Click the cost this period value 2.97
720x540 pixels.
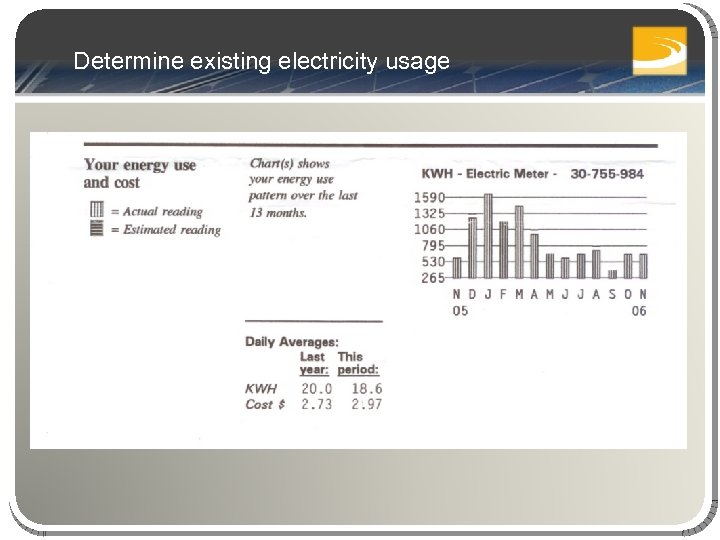point(367,405)
